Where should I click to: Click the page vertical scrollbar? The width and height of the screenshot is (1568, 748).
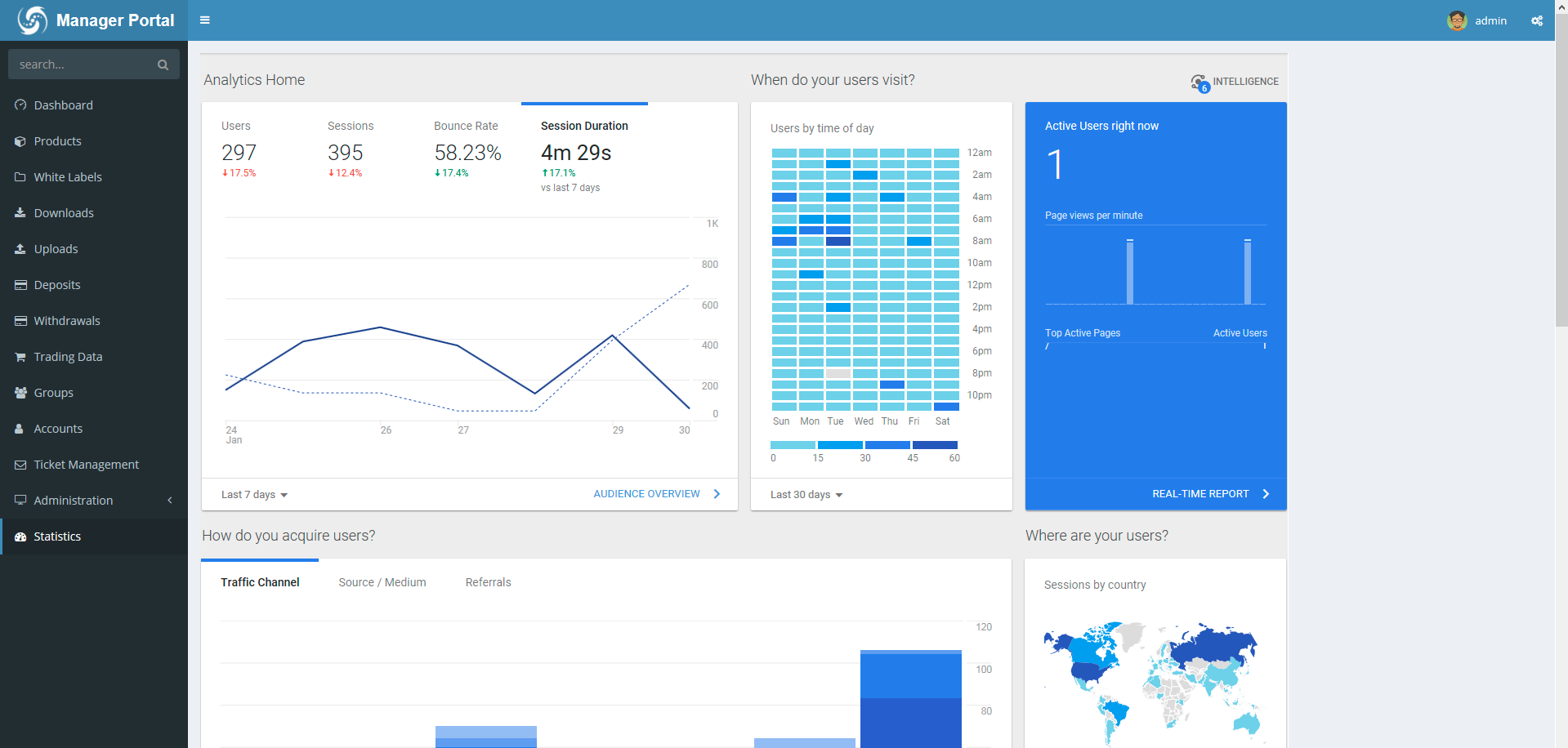pyautogui.click(x=1561, y=163)
